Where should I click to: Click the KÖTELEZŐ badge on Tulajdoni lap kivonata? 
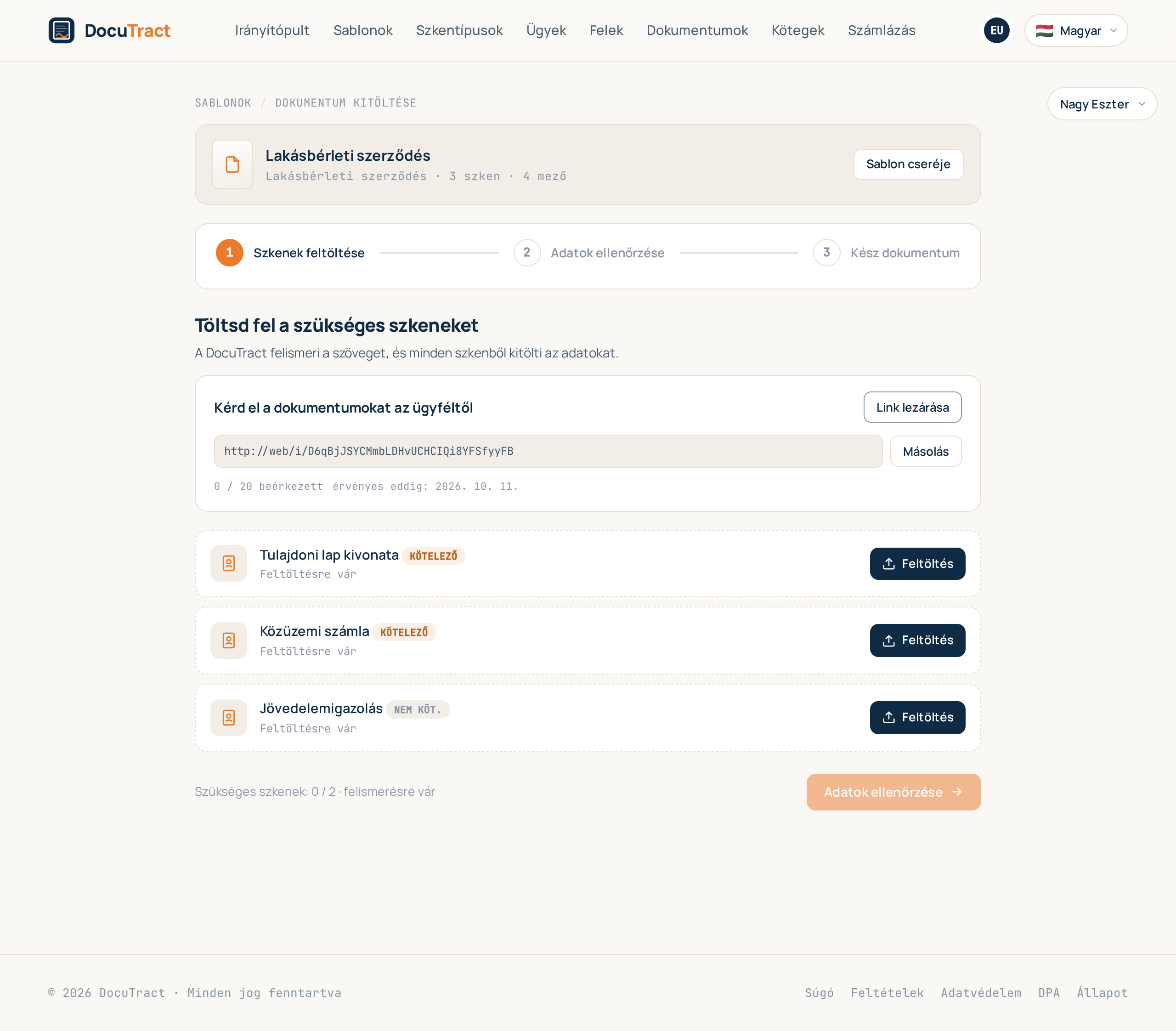click(x=433, y=556)
